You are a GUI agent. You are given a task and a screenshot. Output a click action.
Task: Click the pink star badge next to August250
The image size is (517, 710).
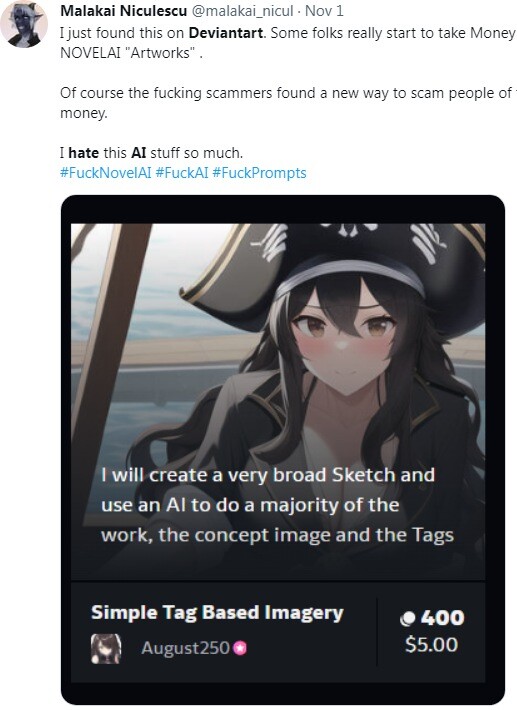[x=239, y=648]
